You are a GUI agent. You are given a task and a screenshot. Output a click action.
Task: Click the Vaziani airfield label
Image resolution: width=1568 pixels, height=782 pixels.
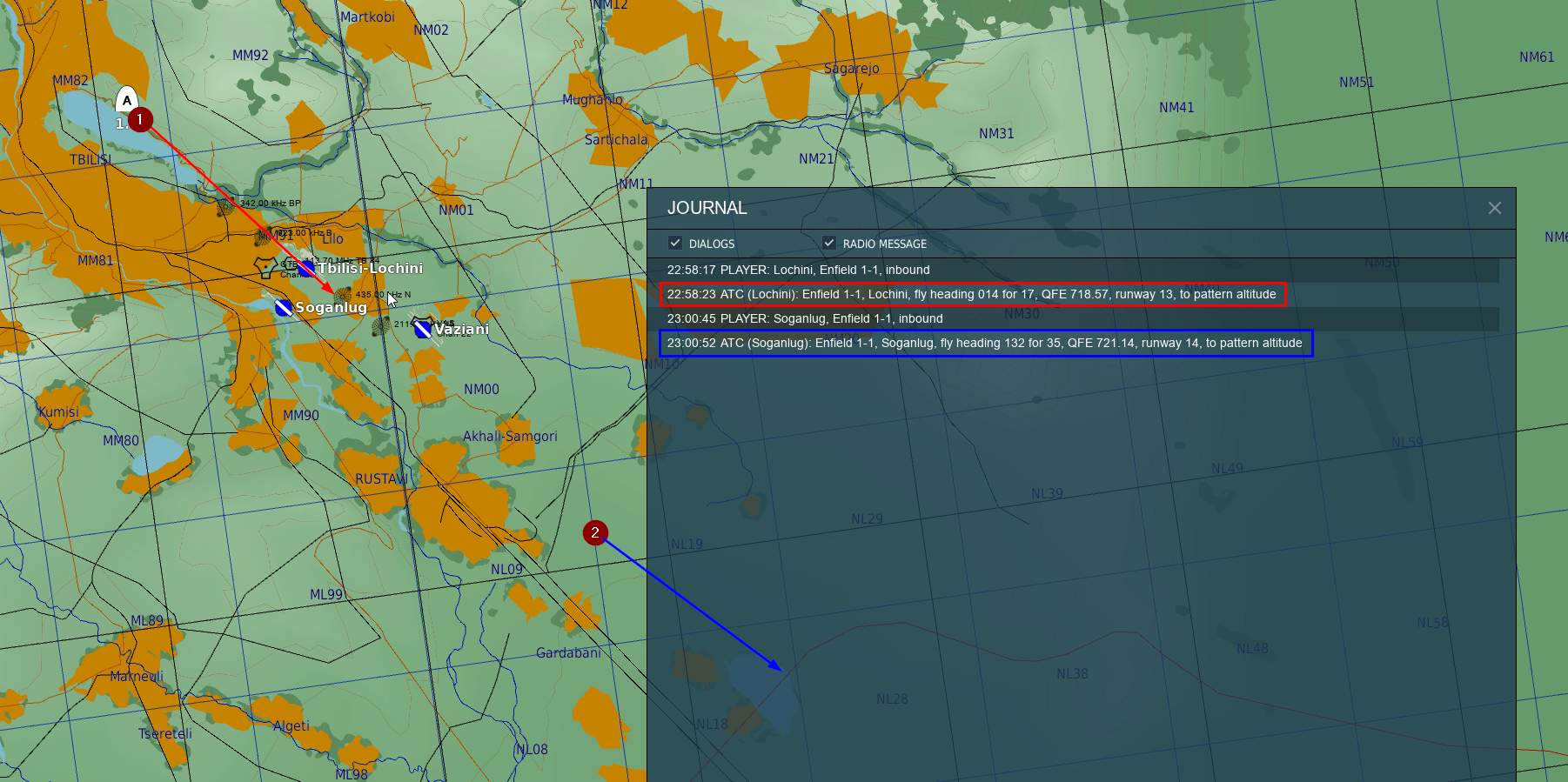tap(462, 329)
